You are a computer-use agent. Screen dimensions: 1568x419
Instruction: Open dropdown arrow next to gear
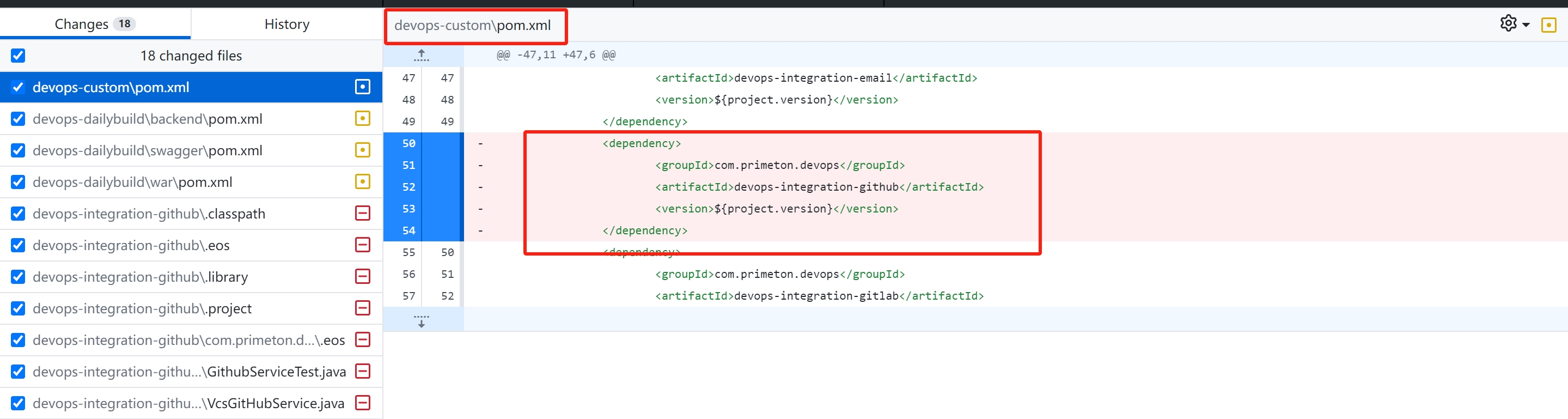point(1526,25)
